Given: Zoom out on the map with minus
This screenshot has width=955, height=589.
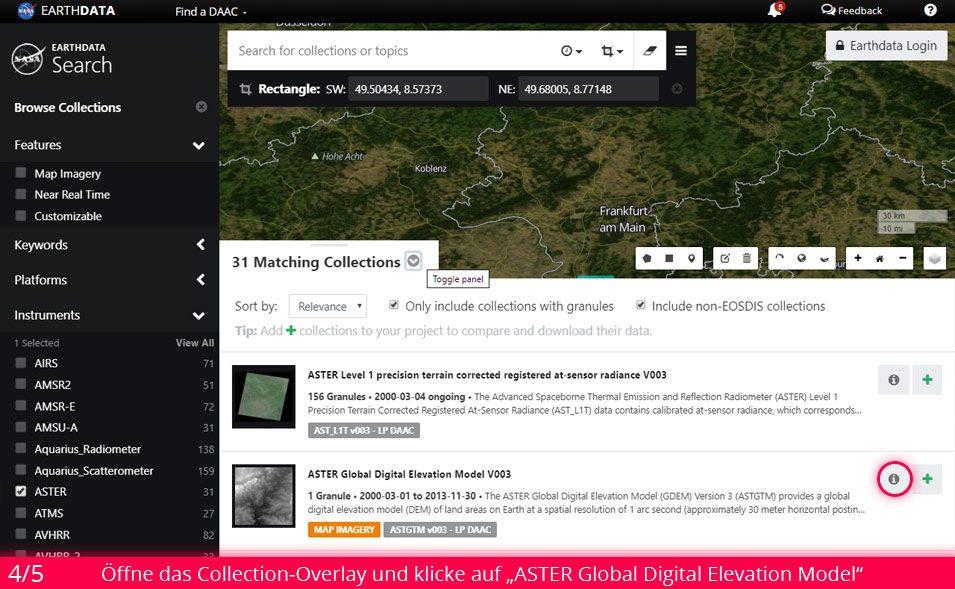Looking at the screenshot, I should [x=903, y=258].
